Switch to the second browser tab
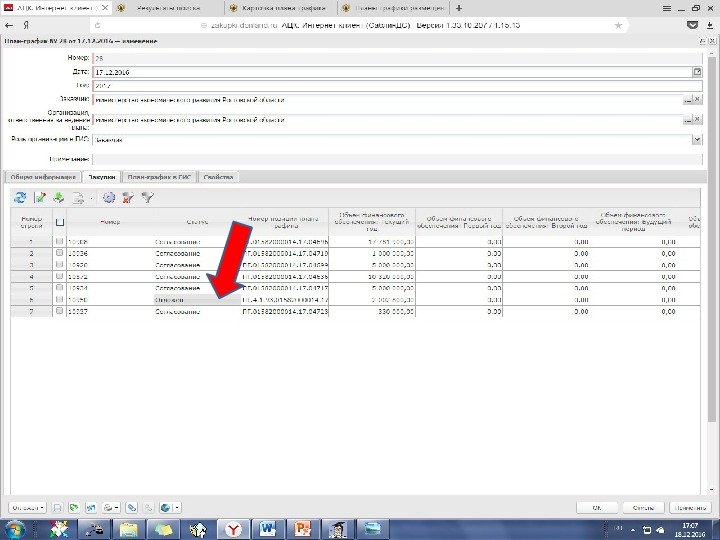This screenshot has width=720, height=540. coord(169,8)
